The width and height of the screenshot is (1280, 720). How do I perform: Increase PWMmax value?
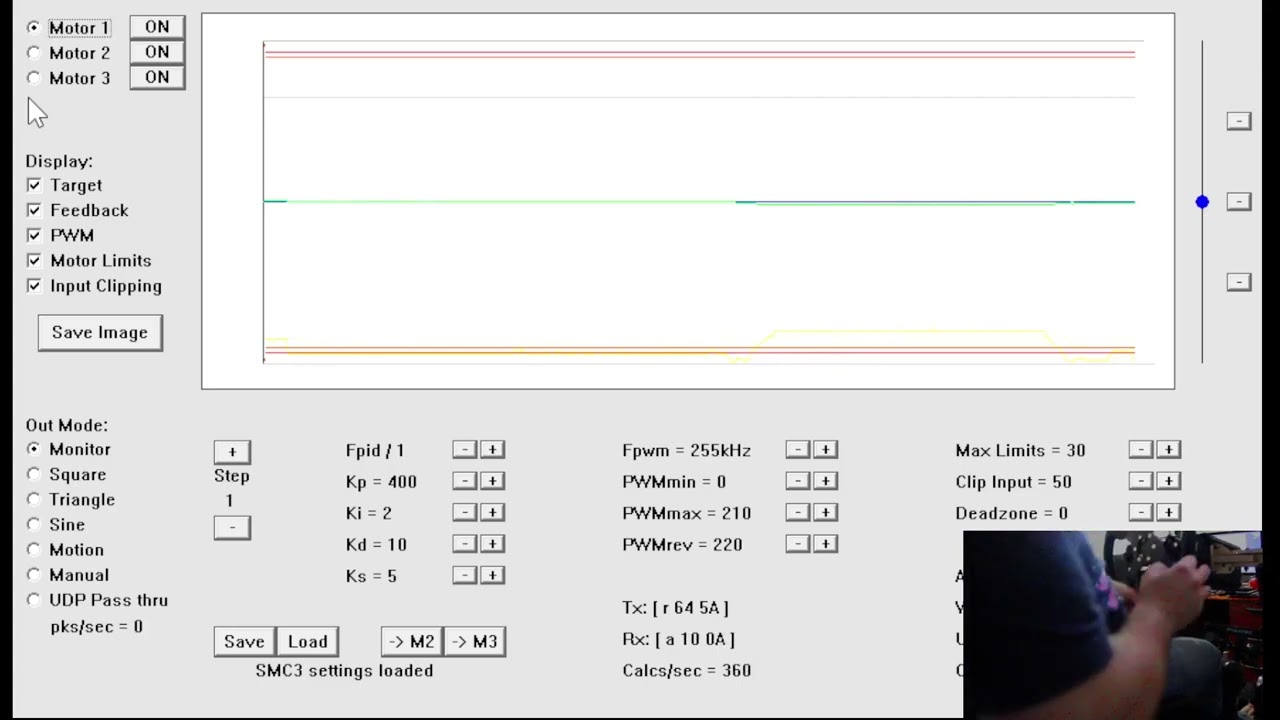pos(825,512)
